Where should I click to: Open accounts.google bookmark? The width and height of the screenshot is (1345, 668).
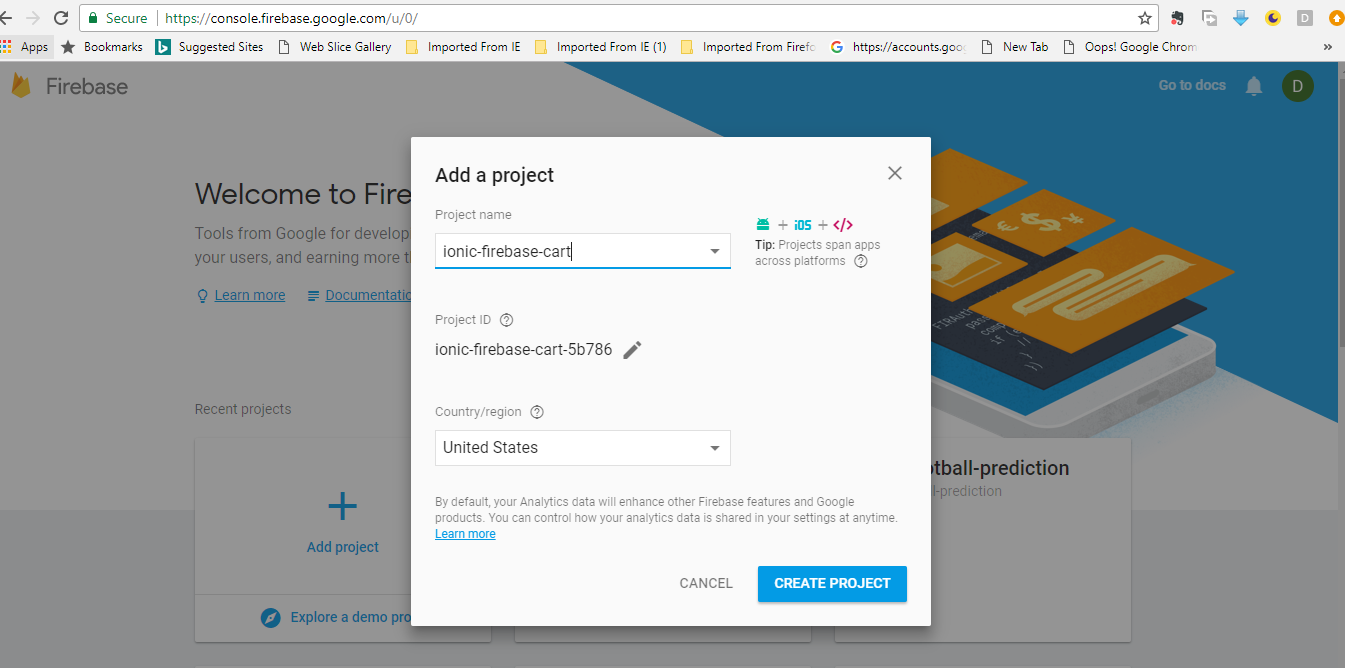[x=898, y=46]
